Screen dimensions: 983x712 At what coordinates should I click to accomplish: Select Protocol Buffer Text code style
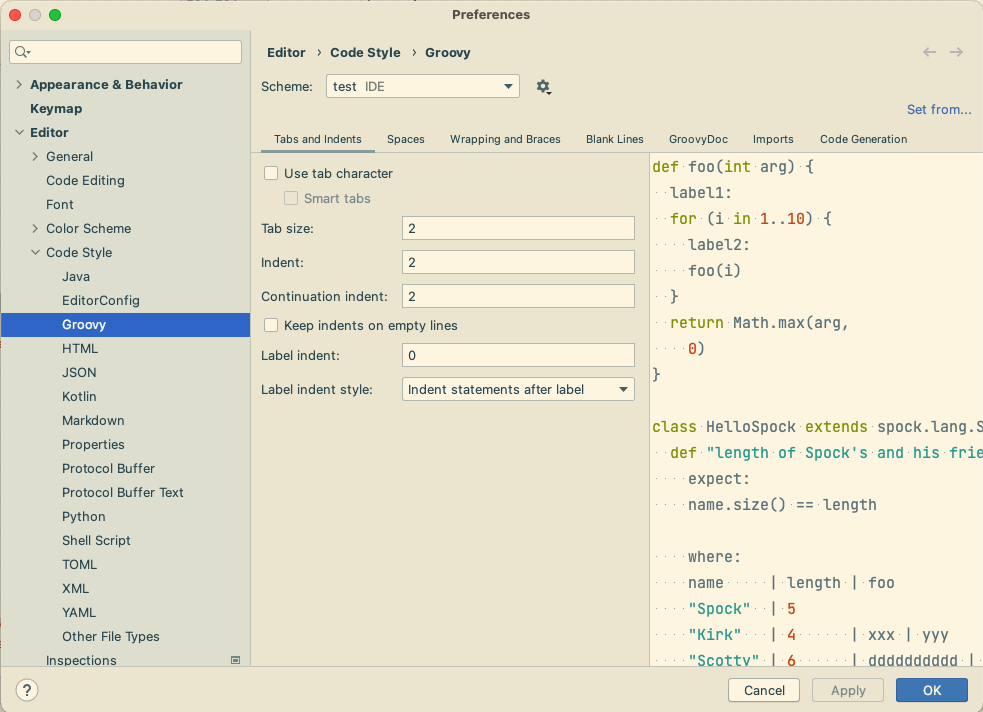coord(125,493)
